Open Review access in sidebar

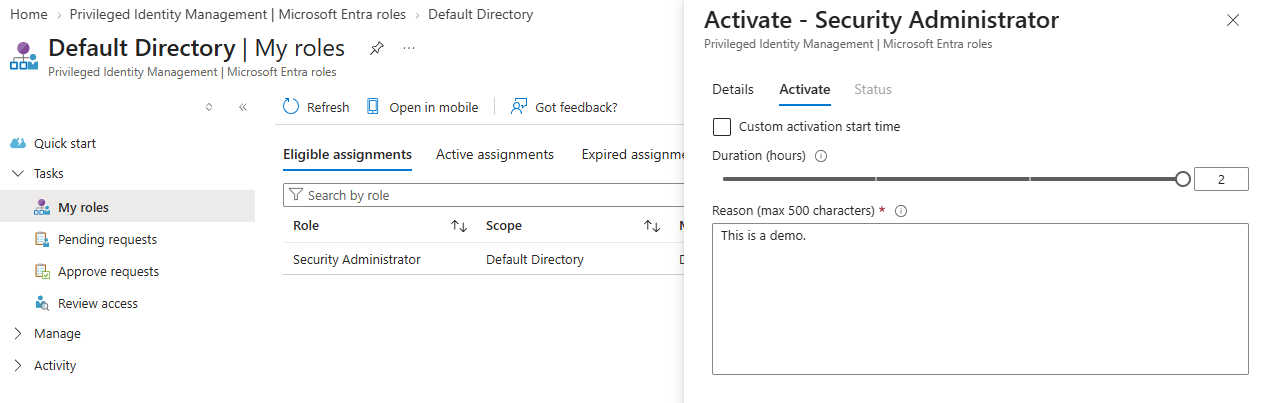(98, 303)
